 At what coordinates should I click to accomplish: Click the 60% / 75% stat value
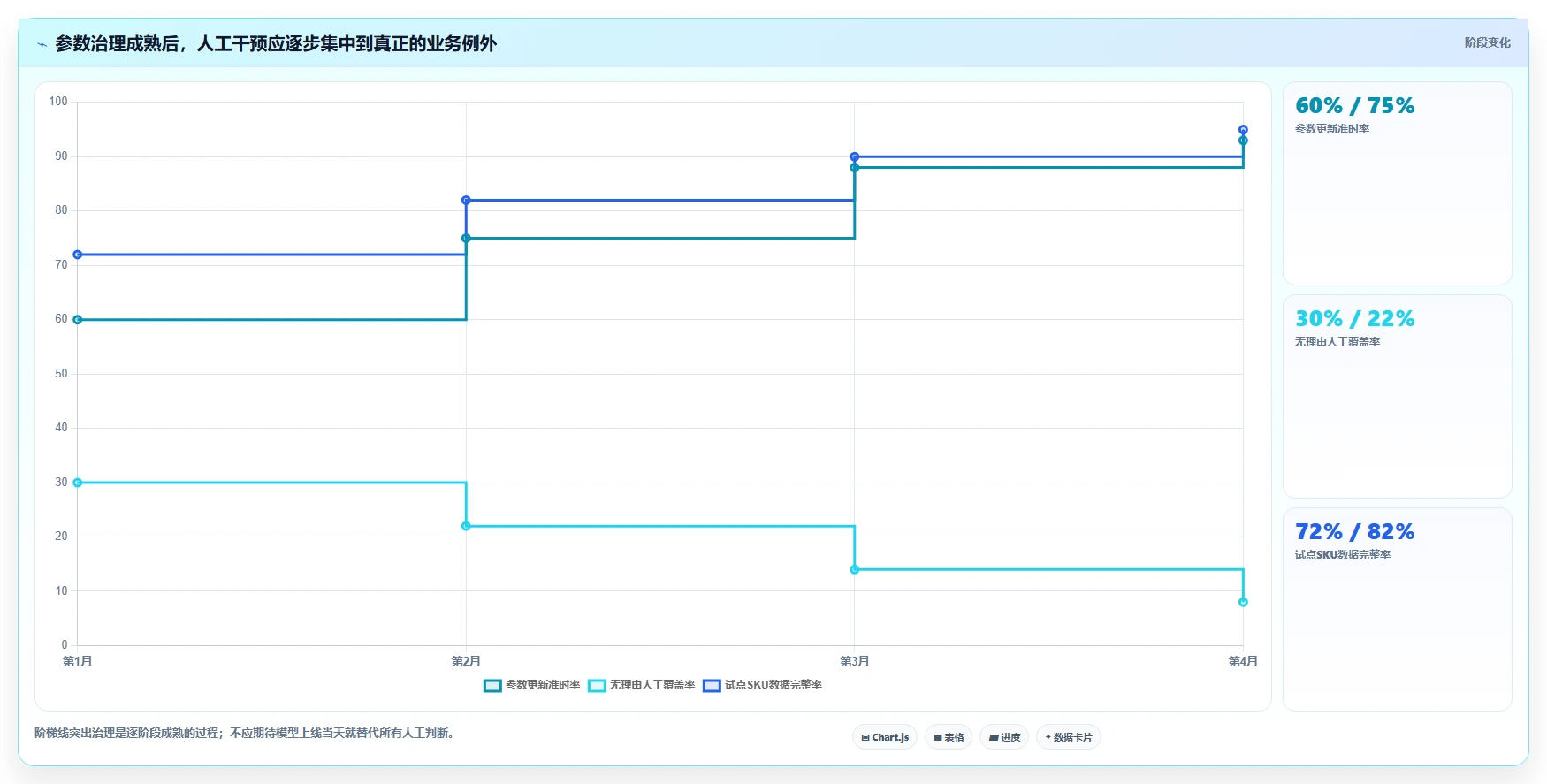[1354, 106]
